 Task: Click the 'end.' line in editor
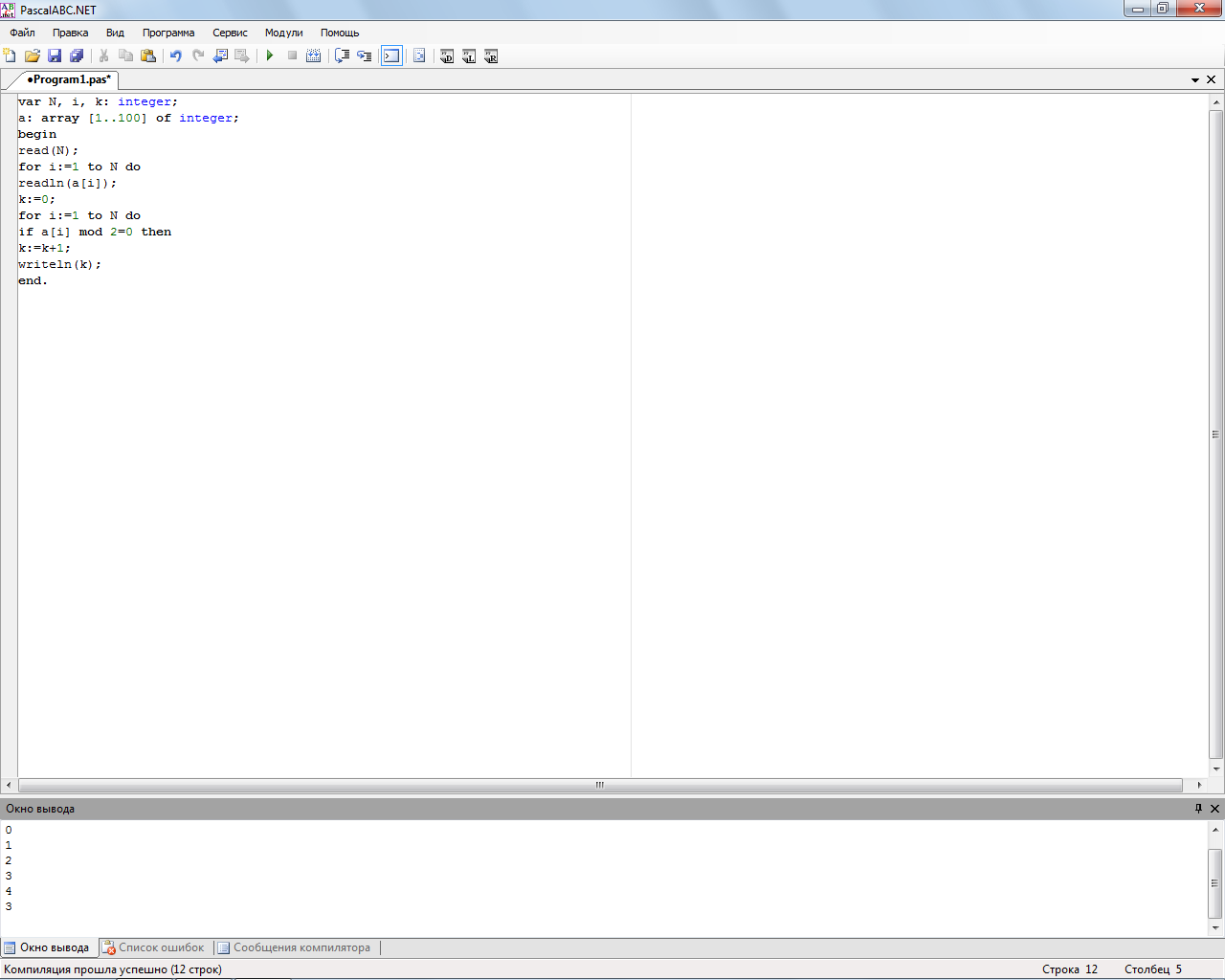(x=33, y=280)
